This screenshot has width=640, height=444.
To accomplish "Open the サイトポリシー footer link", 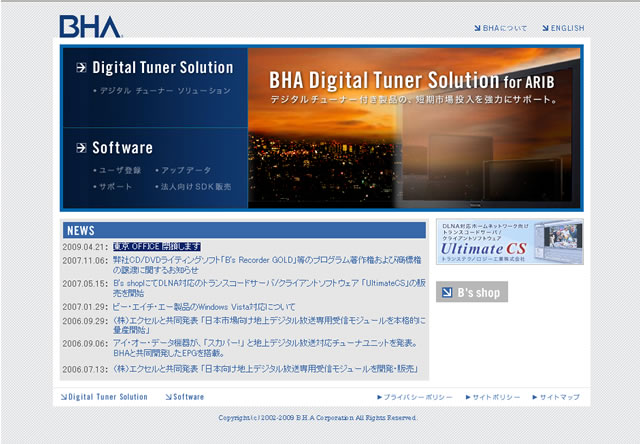I will coord(493,397).
